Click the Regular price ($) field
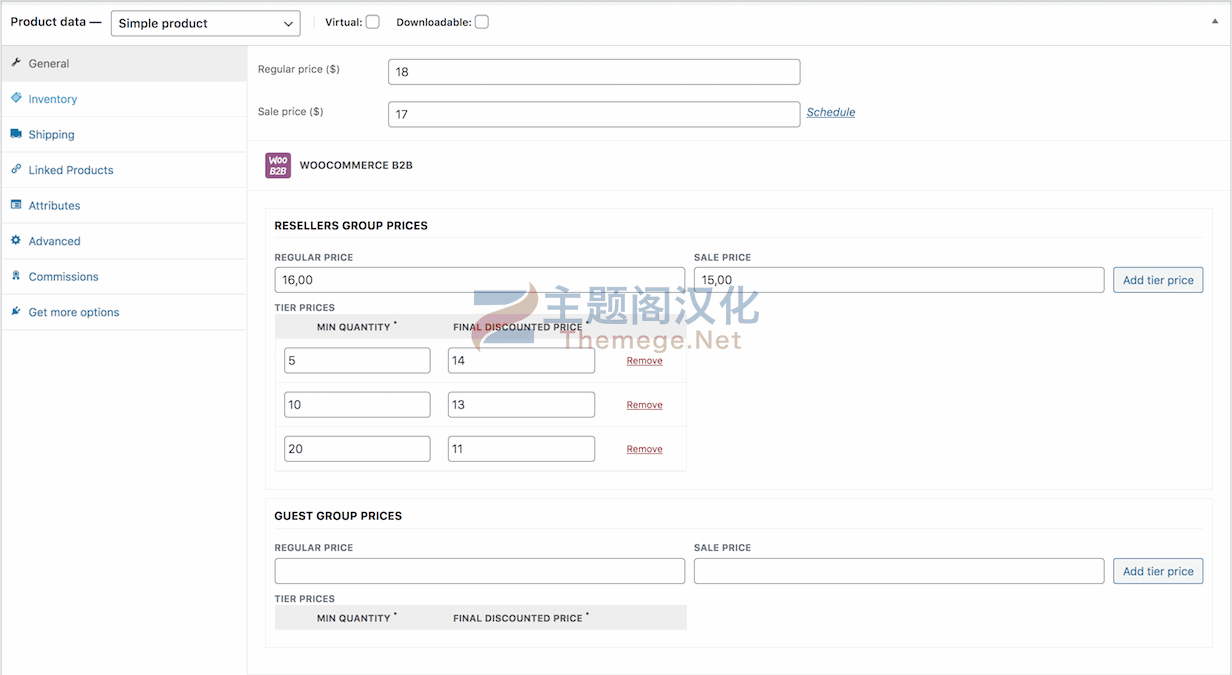The width and height of the screenshot is (1232, 675). point(594,72)
